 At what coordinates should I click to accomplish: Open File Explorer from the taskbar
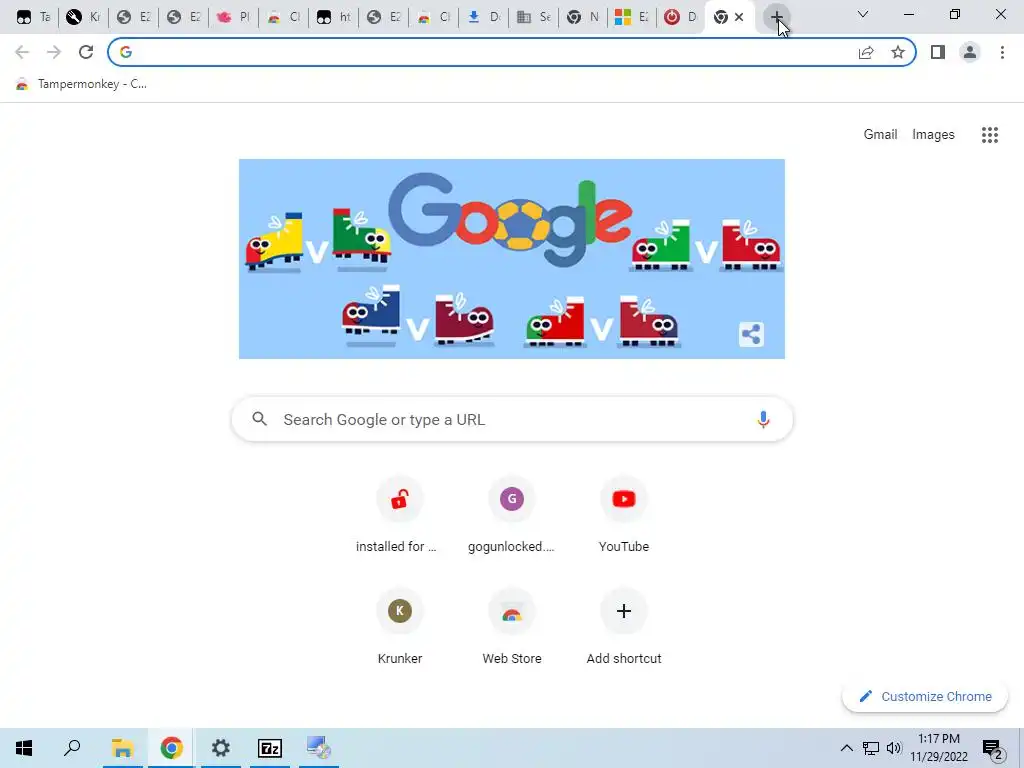tap(122, 748)
